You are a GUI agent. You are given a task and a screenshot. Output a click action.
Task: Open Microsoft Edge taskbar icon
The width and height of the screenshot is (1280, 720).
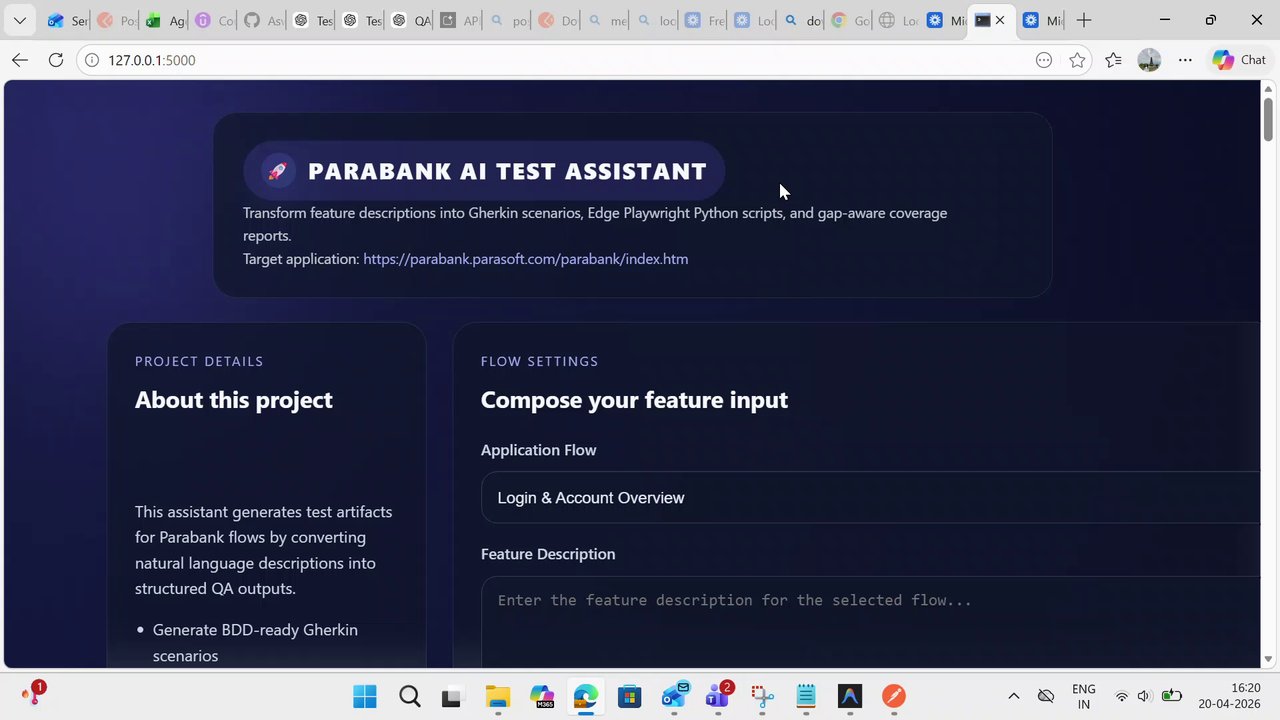(x=586, y=696)
